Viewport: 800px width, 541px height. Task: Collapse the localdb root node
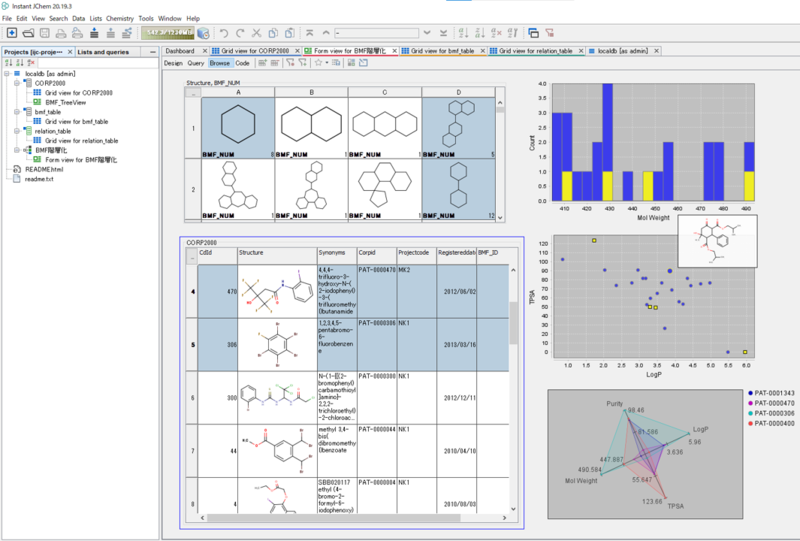tap(8, 73)
